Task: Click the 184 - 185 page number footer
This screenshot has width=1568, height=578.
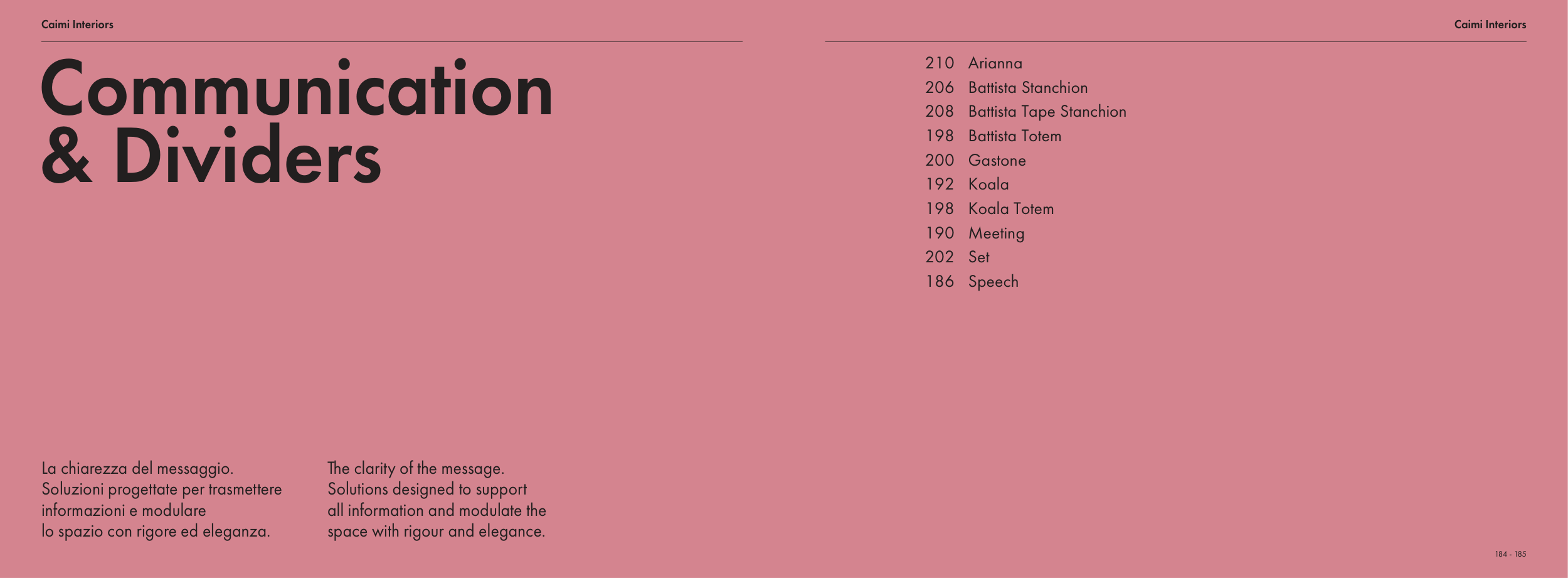Action: [1510, 554]
